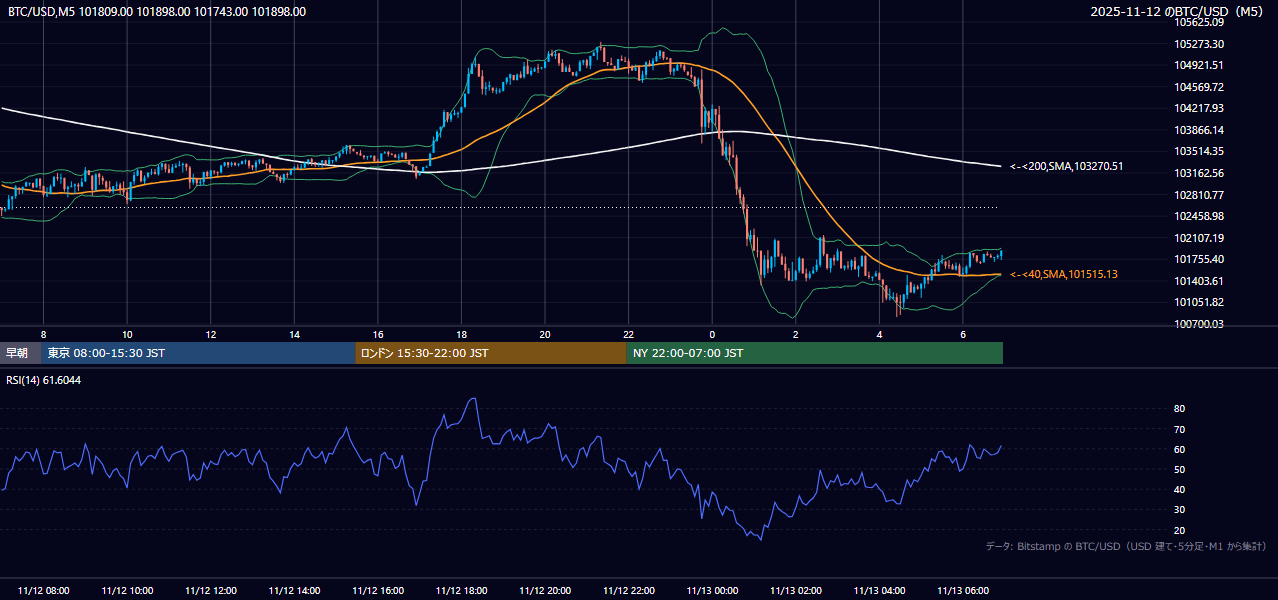Click bottom time label 11/12 12:00
1278x600 pixels.
coord(211,591)
